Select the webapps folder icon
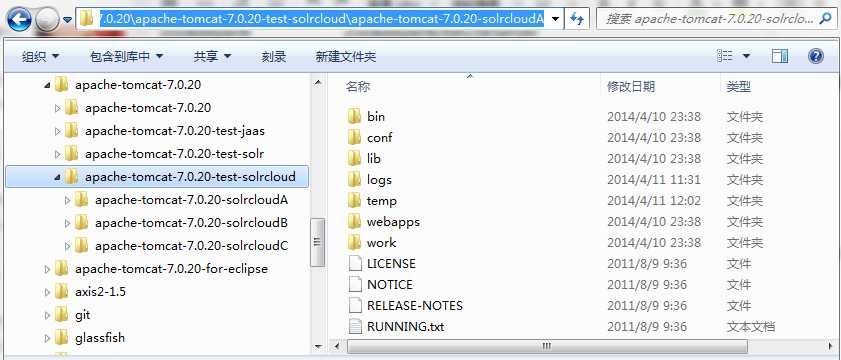 (354, 221)
